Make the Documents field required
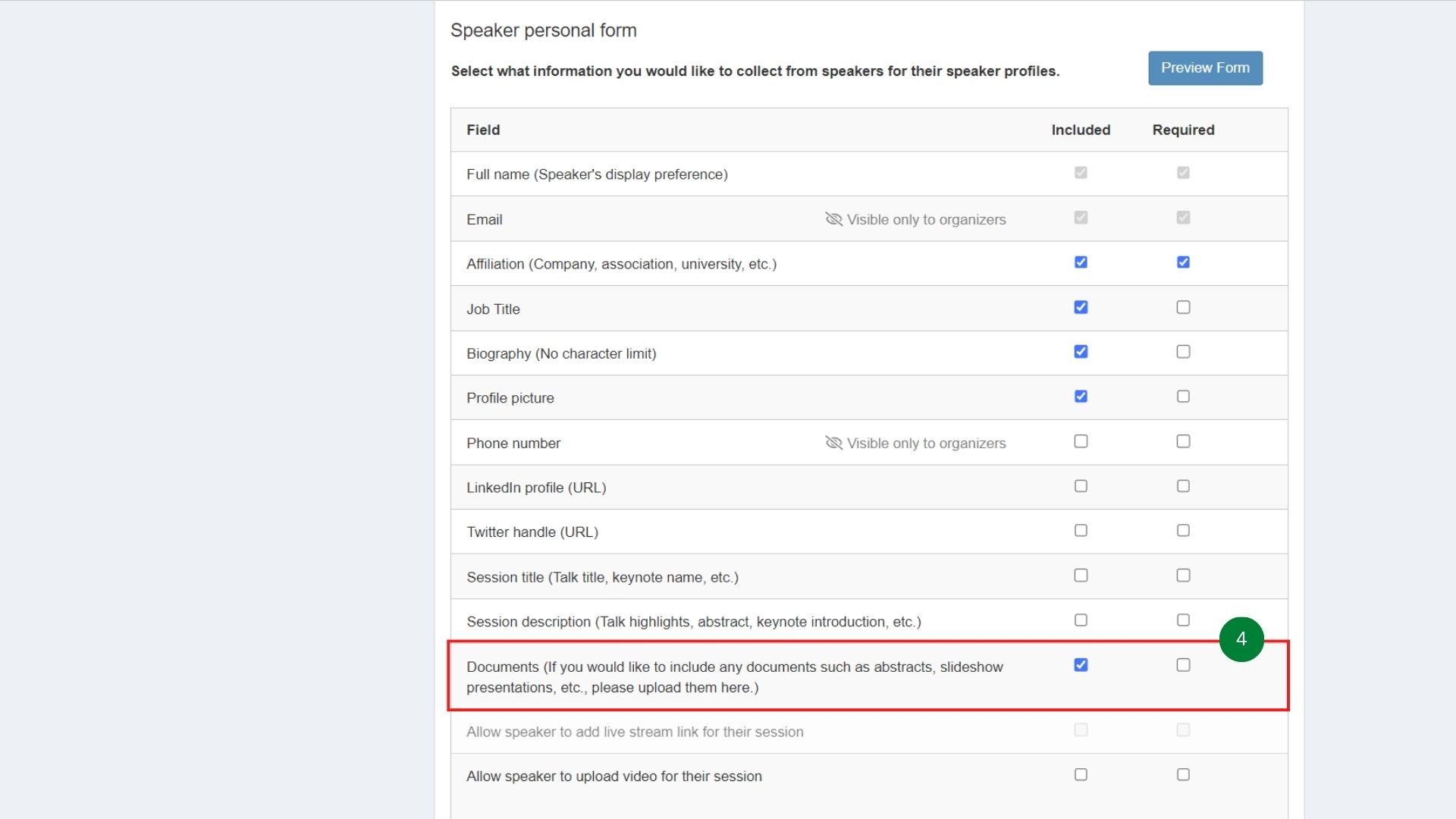The width and height of the screenshot is (1456, 819). tap(1183, 665)
